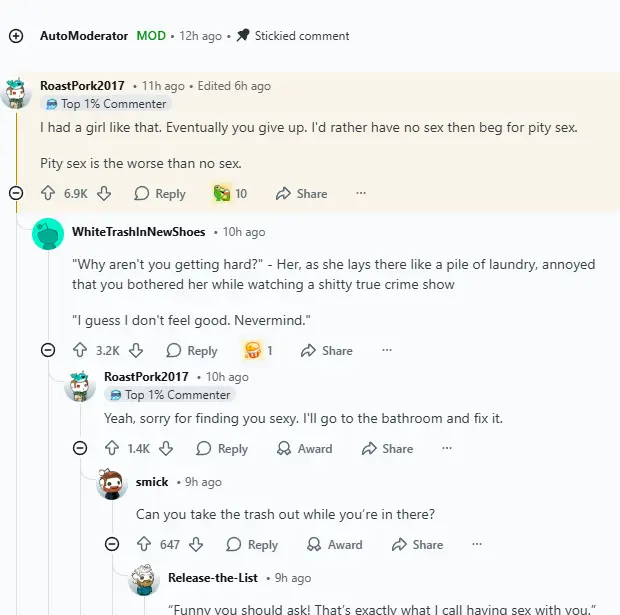Reply to smick's comment
Viewport: 620px width, 615px height.
click(252, 545)
